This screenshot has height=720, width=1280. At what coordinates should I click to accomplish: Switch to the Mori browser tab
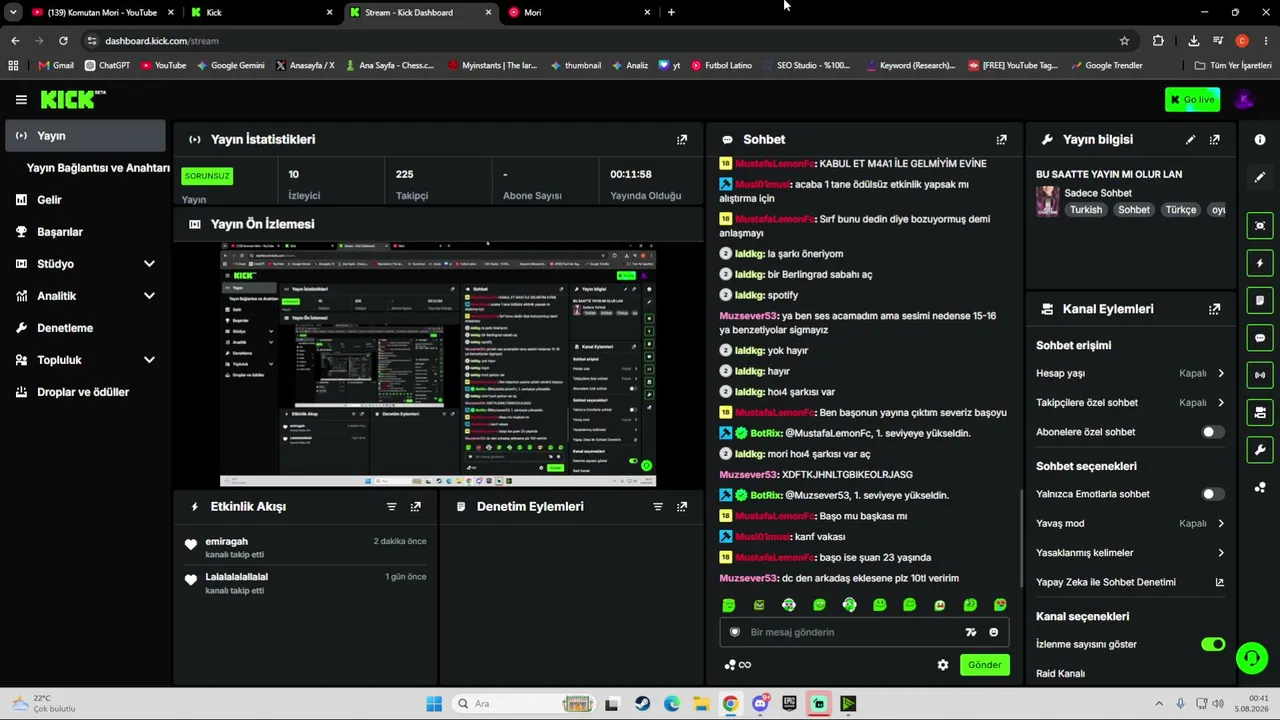579,12
